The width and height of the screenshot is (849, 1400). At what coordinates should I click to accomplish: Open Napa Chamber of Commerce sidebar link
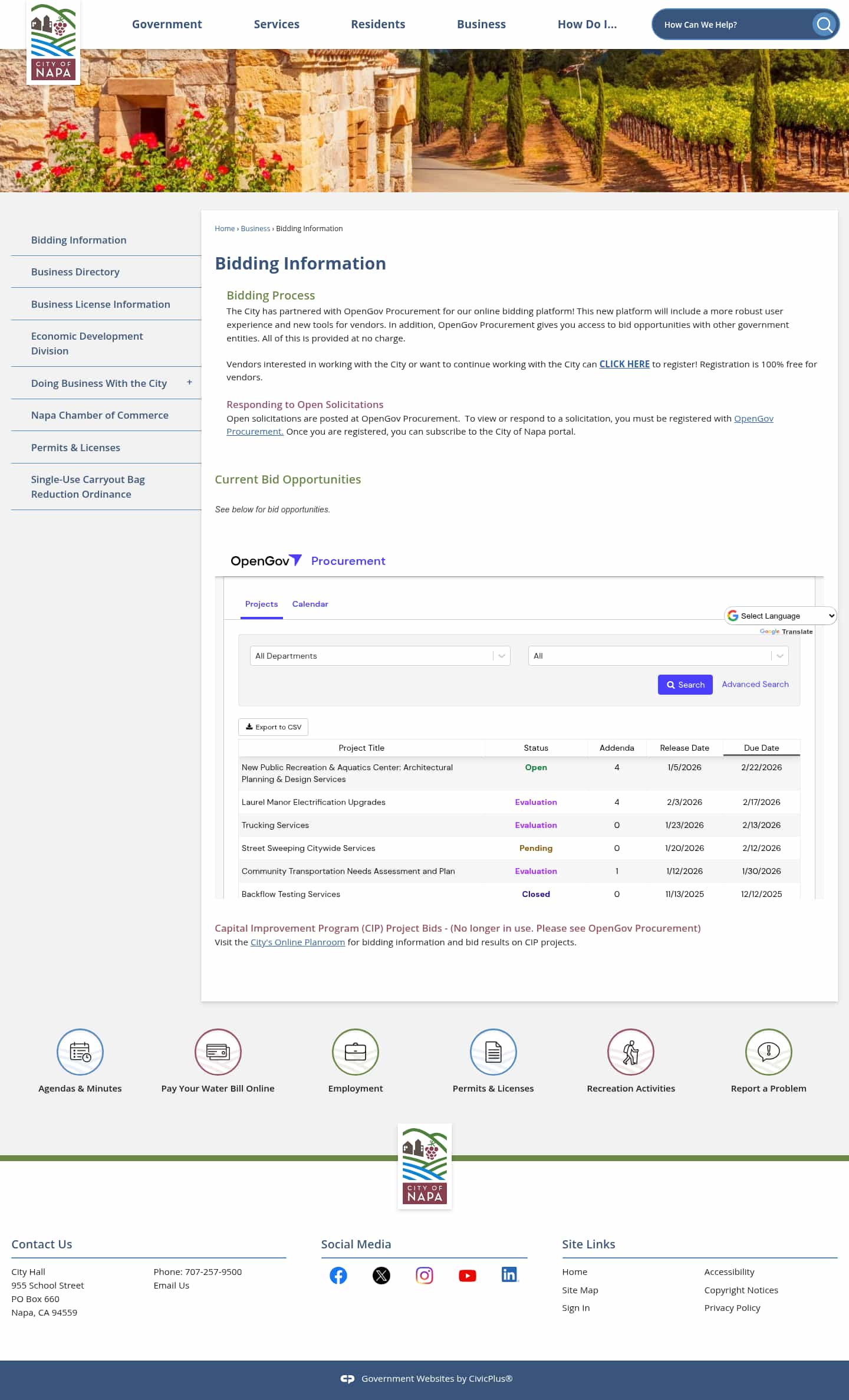pos(100,415)
